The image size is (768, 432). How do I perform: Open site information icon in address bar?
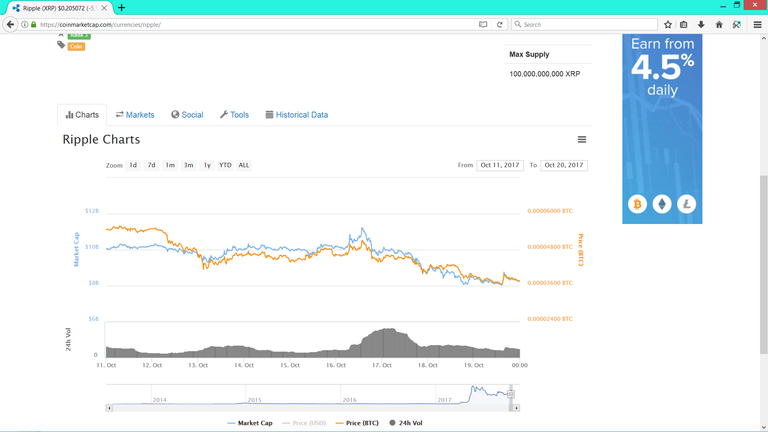pos(24,24)
